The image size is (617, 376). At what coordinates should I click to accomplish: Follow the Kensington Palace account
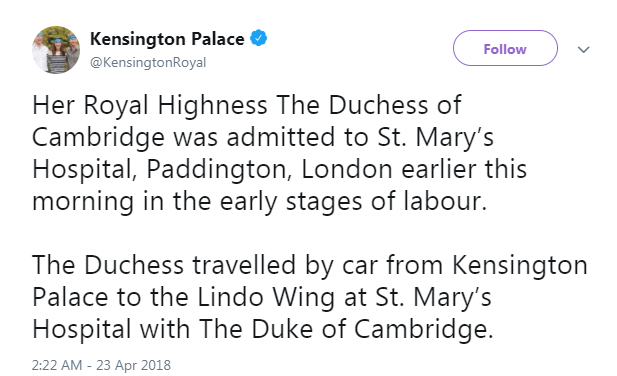(505, 48)
